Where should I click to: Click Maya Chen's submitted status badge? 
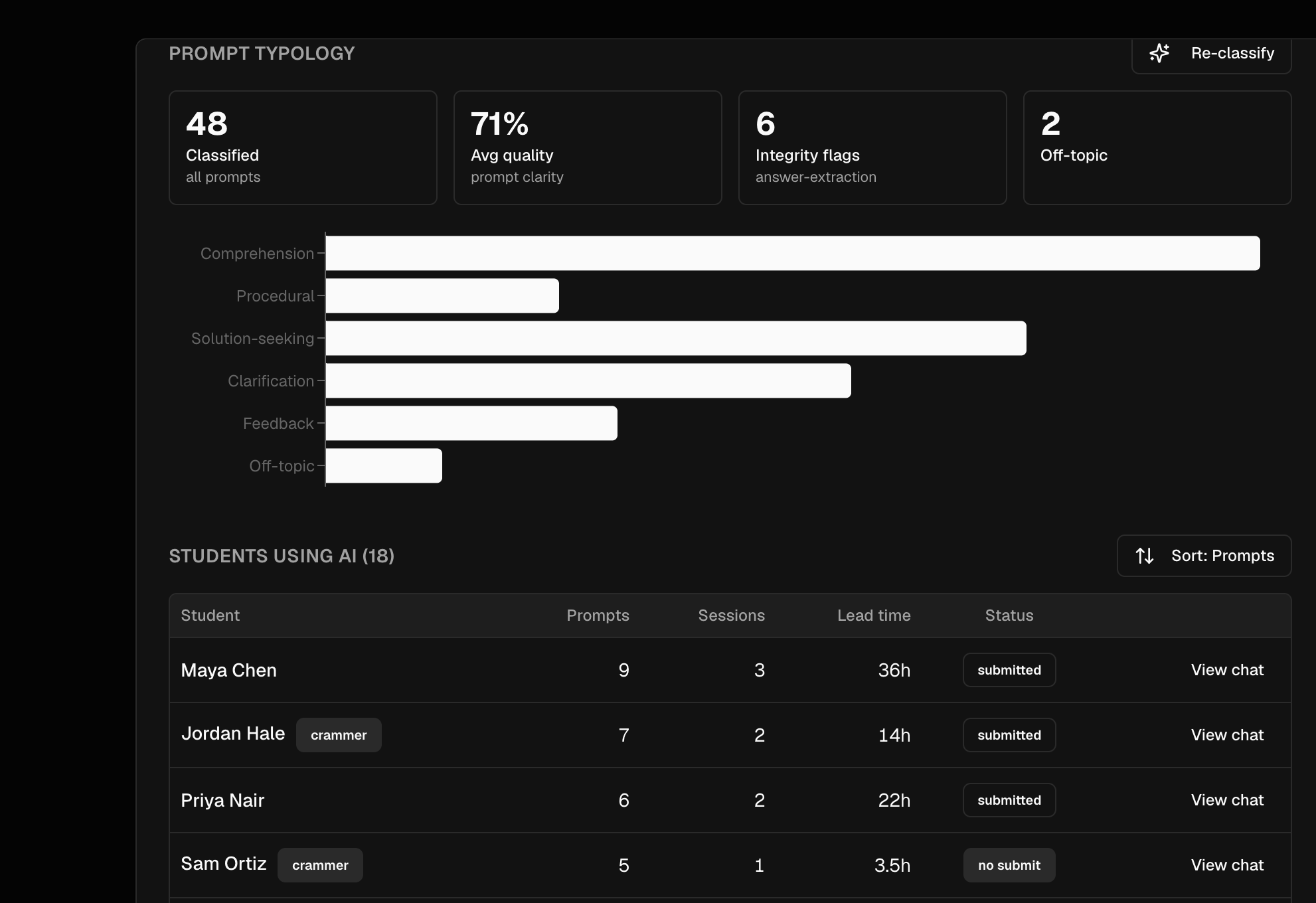(1009, 670)
